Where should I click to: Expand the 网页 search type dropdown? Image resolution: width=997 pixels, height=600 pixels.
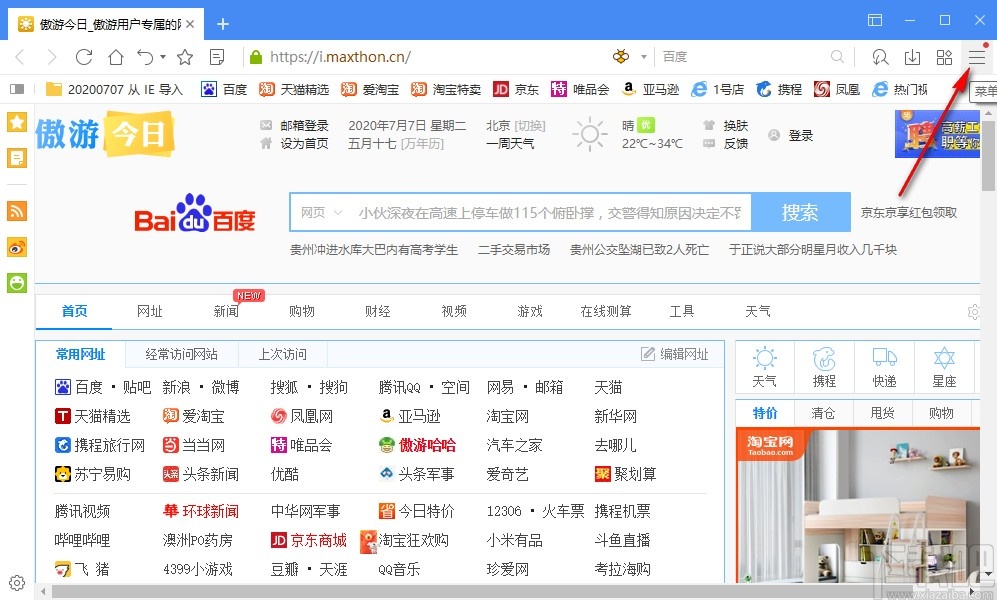pos(321,212)
